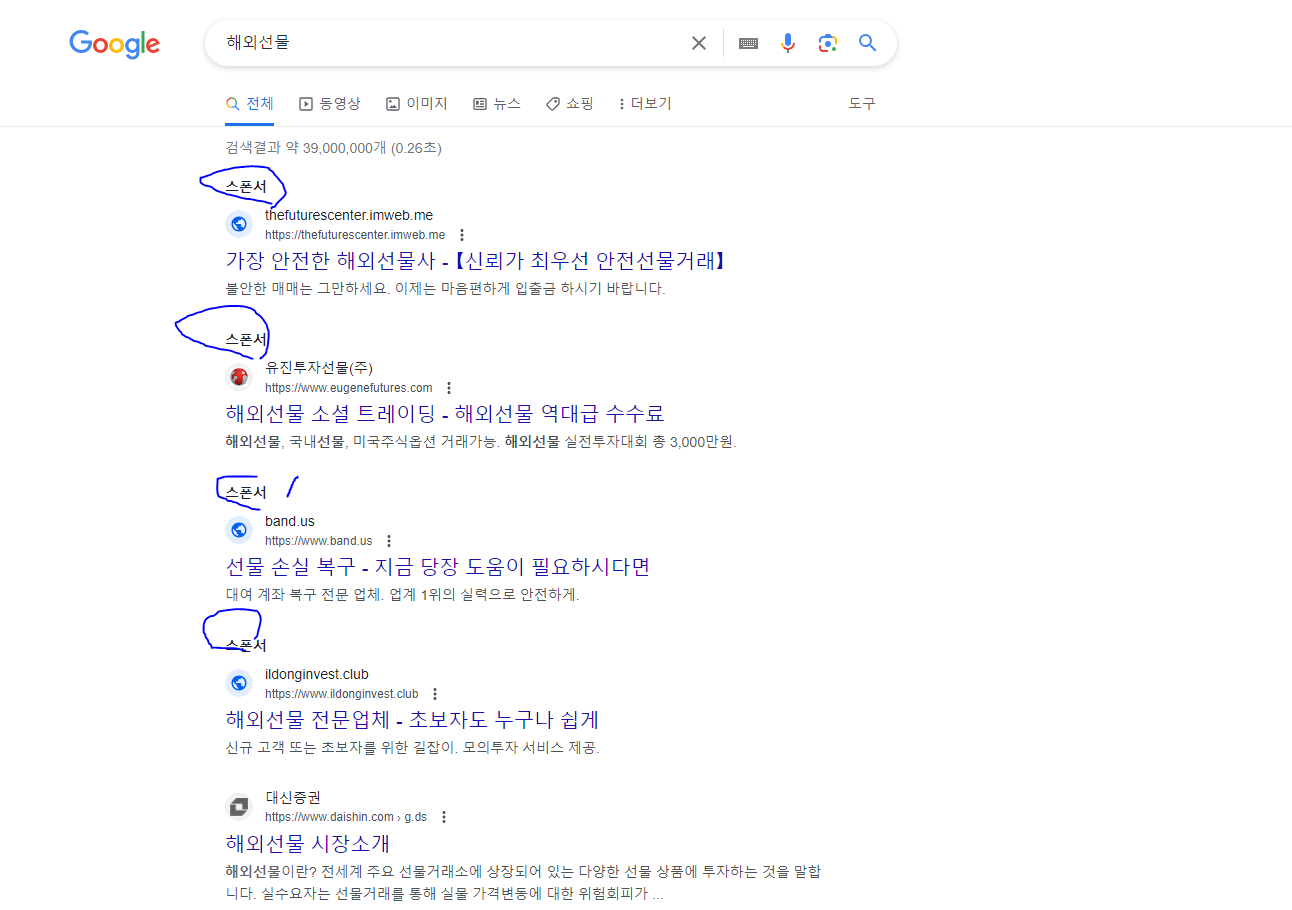Screen dimensions: 1292x910
Task: Click the blue magnifier search button
Action: 867,43
